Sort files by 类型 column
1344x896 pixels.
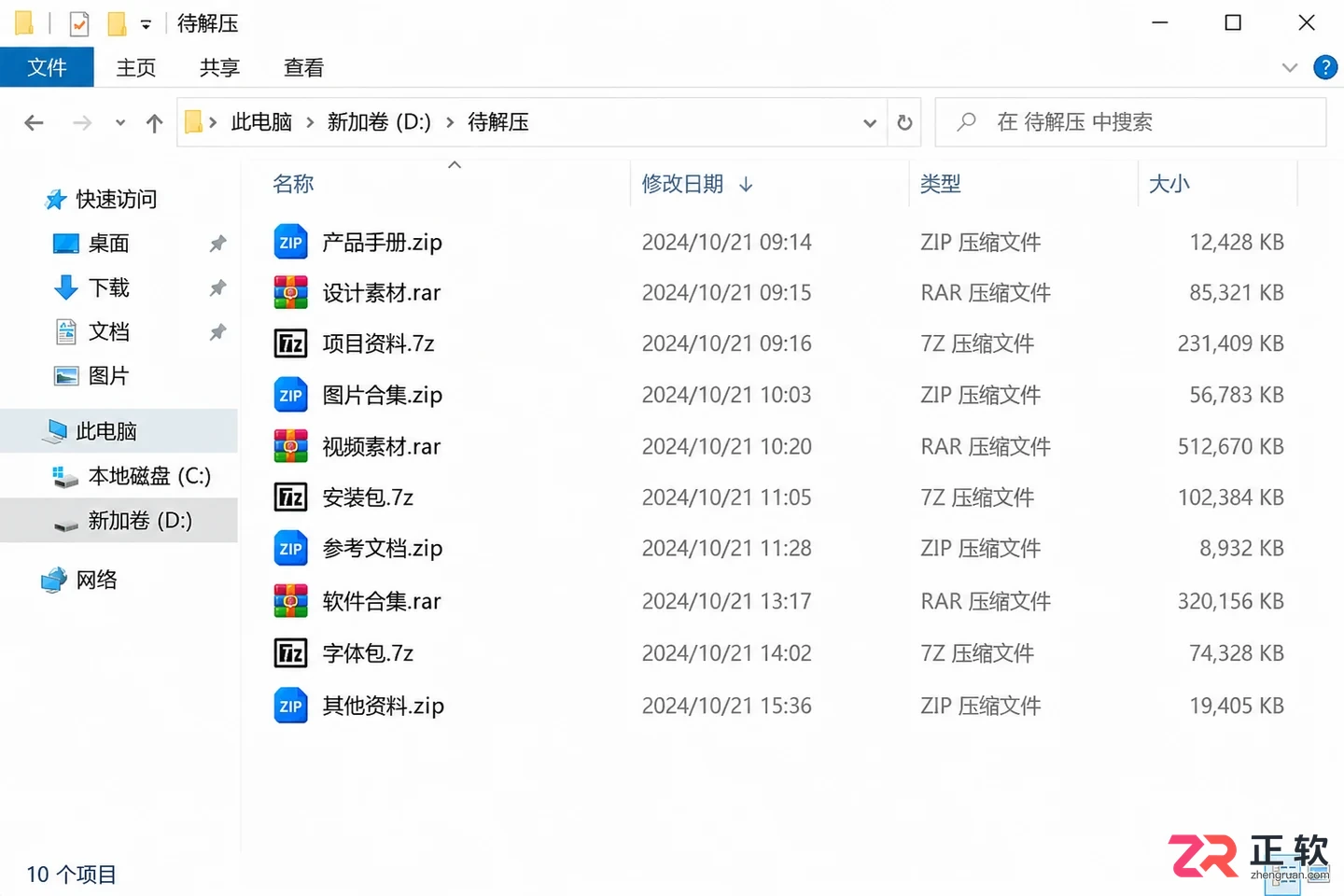(941, 184)
